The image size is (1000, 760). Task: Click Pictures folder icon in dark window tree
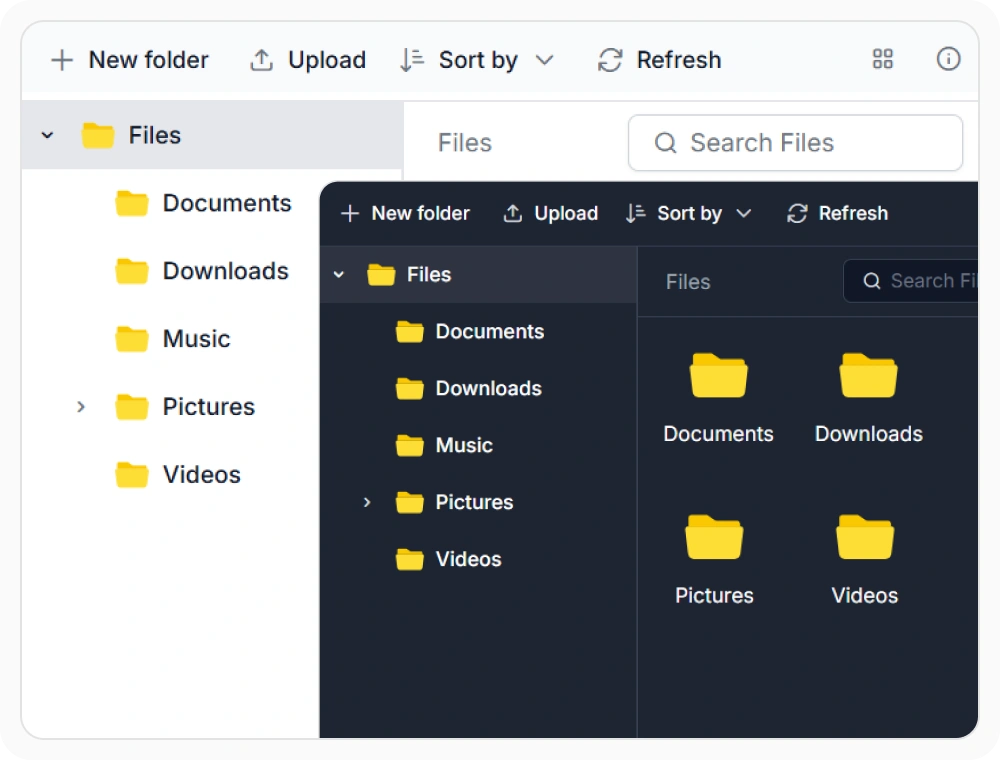[x=409, y=502]
